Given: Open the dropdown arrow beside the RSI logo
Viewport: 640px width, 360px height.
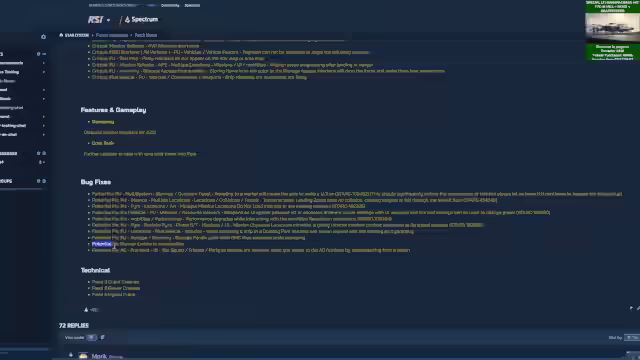Looking at the screenshot, I should tap(109, 20).
